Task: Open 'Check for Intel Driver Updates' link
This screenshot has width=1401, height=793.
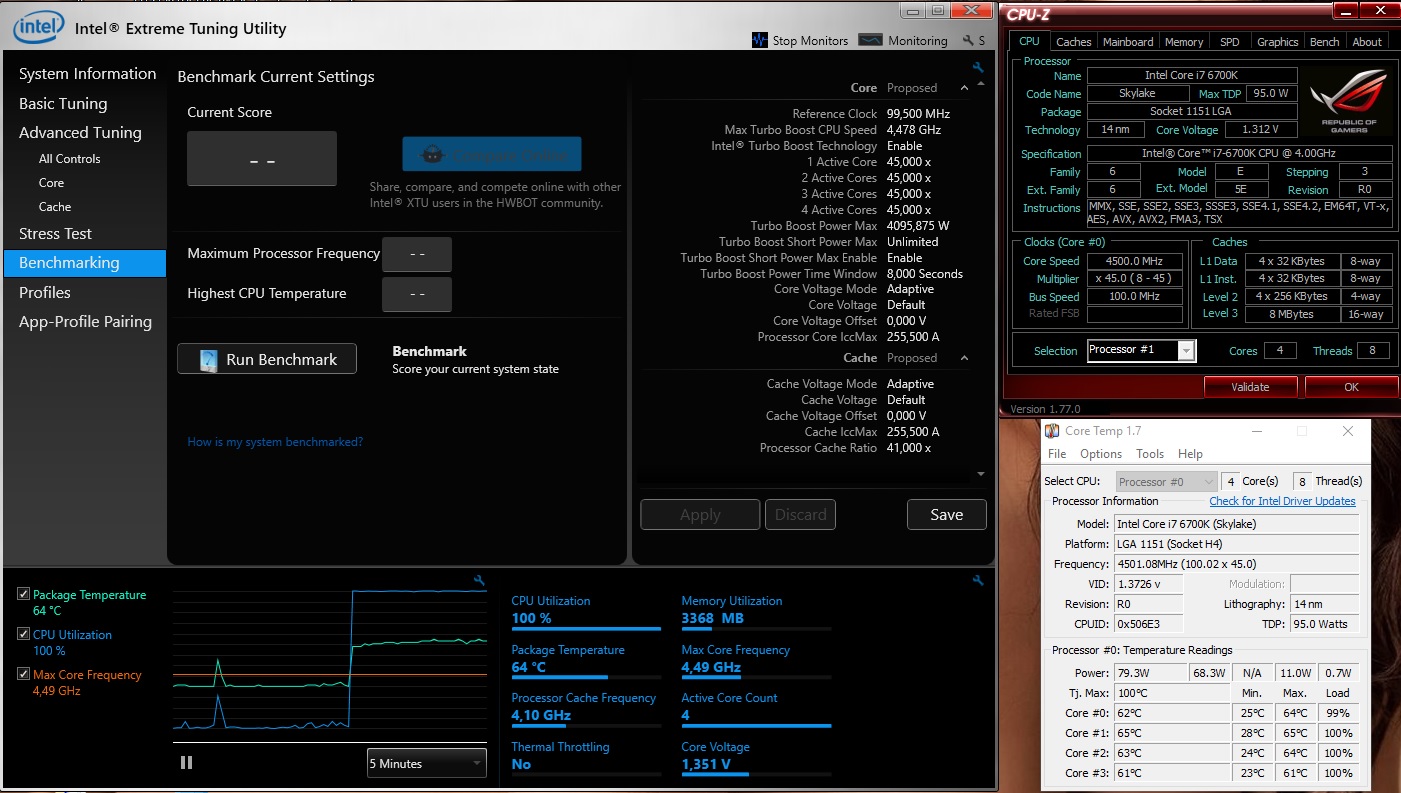Action: (1282, 501)
